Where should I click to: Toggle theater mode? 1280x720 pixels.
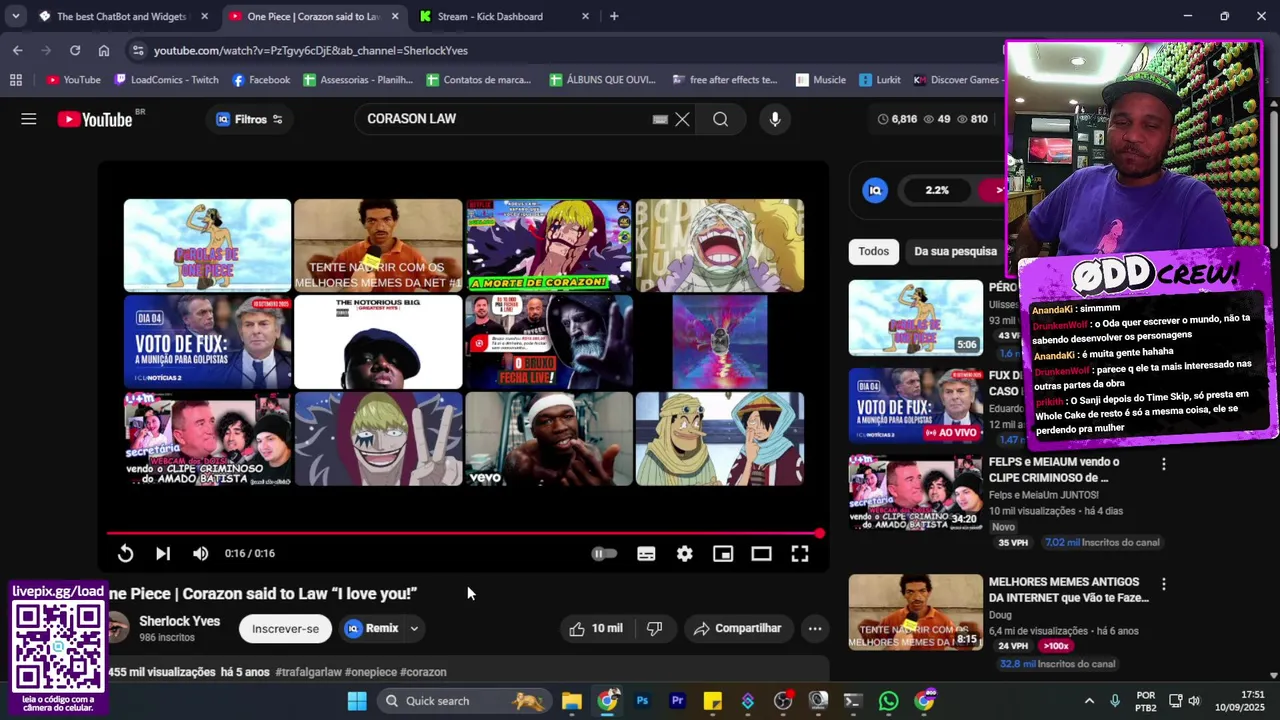761,553
